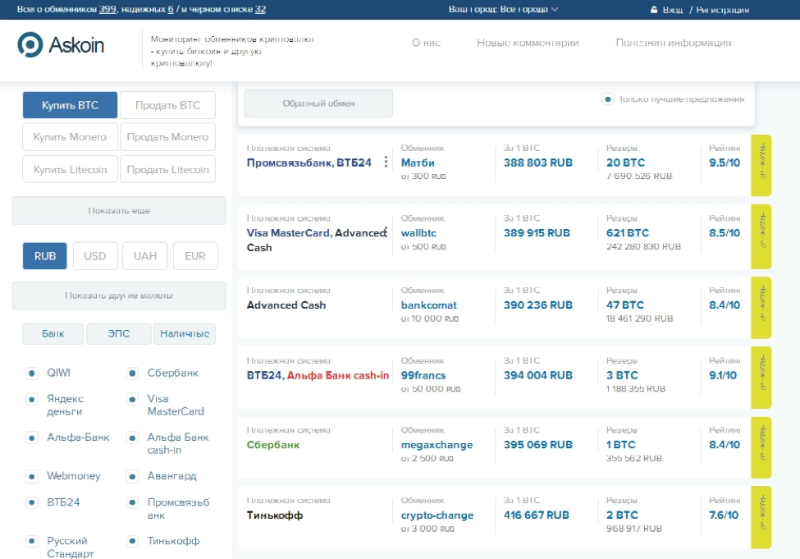Click the 416 667 RUB rate
Screen dimensions: 800x559
tap(536, 515)
